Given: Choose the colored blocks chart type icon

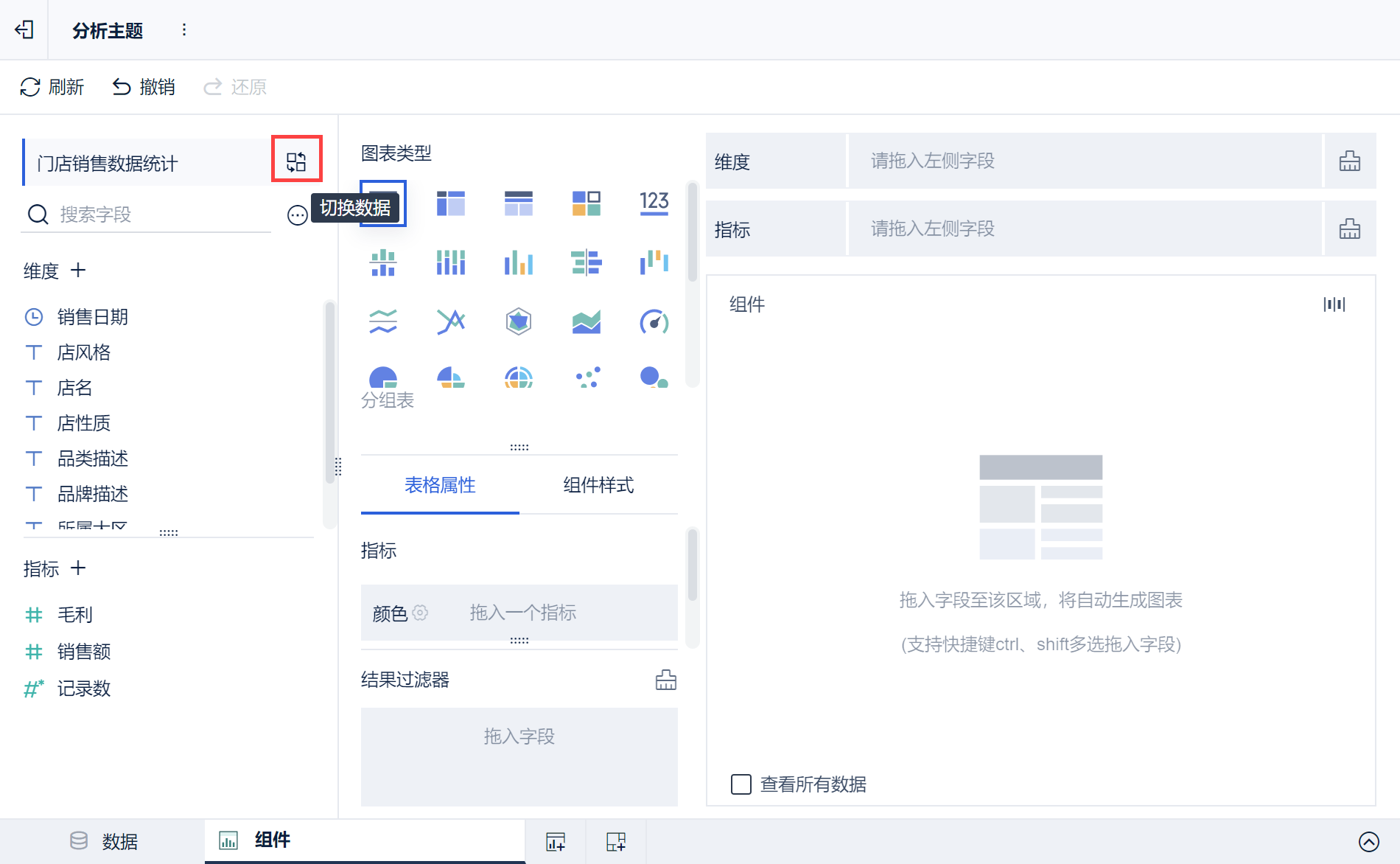Looking at the screenshot, I should point(587,203).
